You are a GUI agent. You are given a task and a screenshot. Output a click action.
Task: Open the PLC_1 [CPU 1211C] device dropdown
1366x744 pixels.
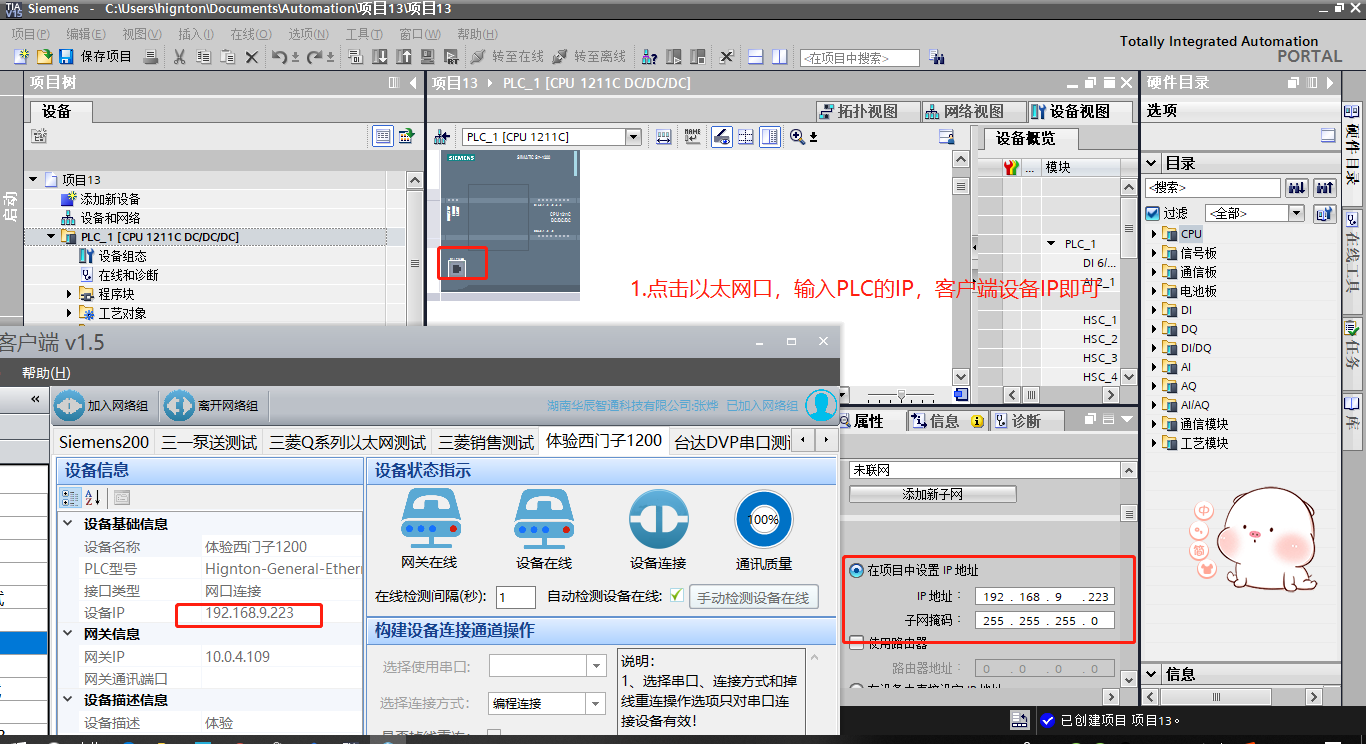[x=633, y=137]
